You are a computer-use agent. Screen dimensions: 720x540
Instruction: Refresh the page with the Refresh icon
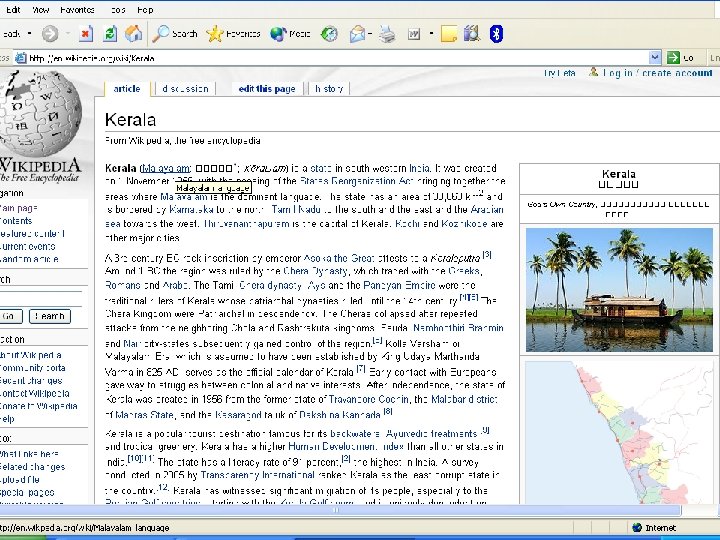coord(109,33)
